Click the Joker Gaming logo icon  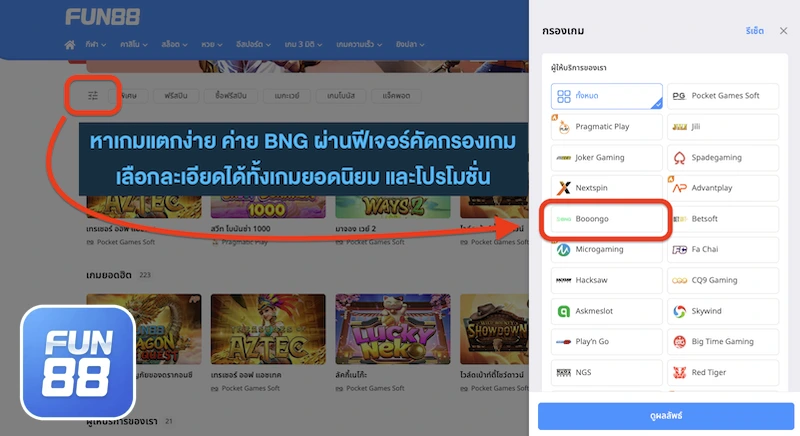[x=563, y=158]
